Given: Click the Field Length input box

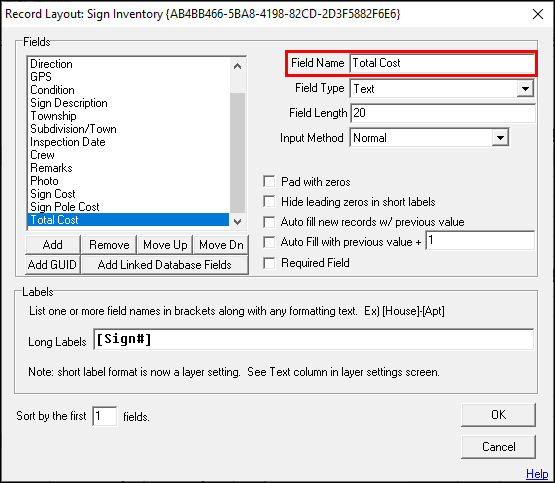Looking at the screenshot, I should click(x=443, y=113).
